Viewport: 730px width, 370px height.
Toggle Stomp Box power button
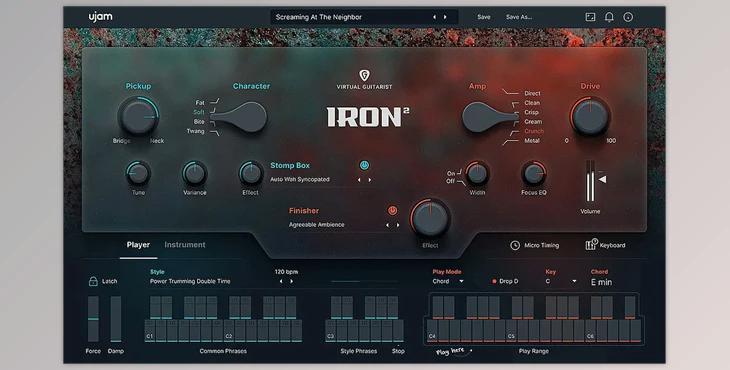(x=364, y=165)
